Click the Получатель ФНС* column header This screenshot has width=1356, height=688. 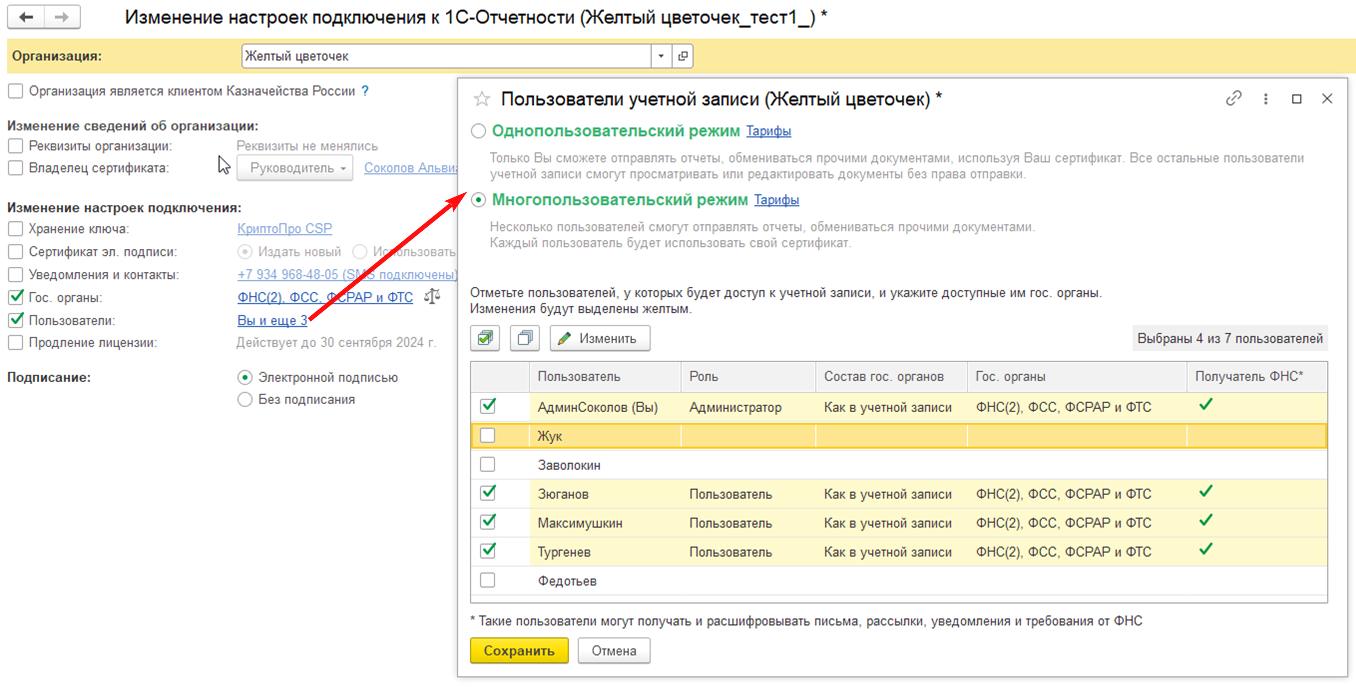[x=1257, y=377]
